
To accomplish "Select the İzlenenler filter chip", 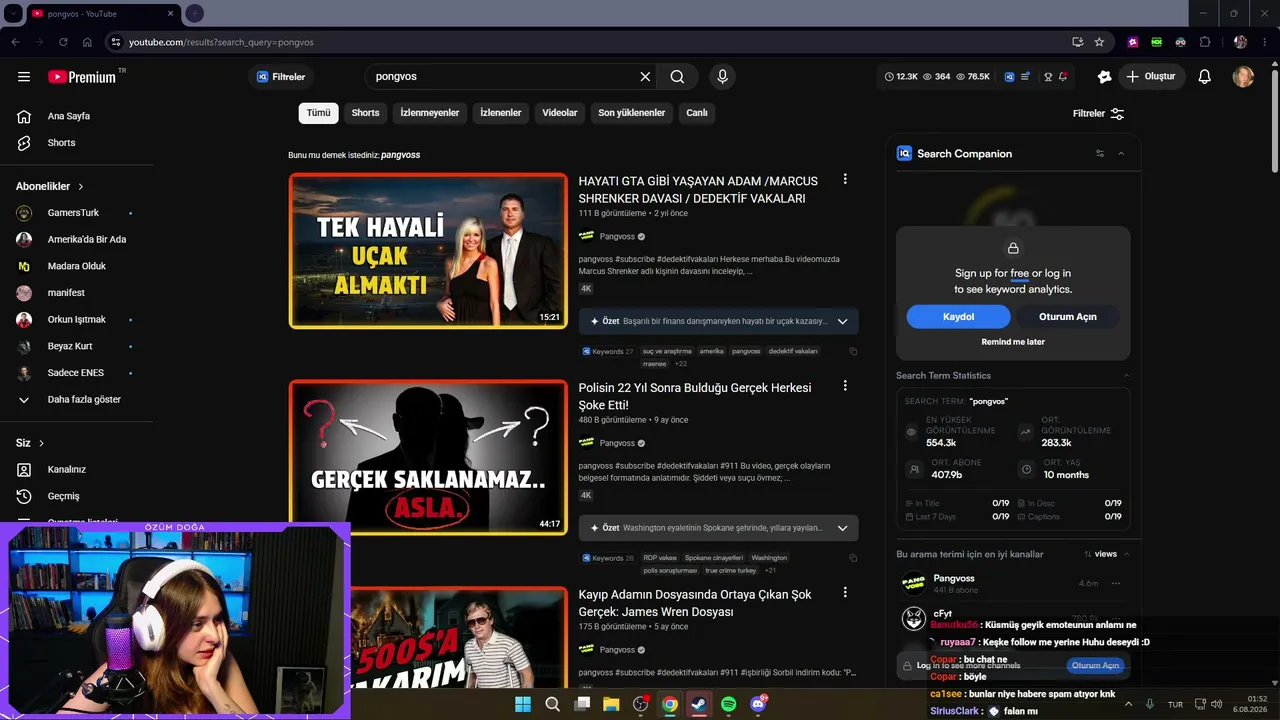I will [x=501, y=113].
